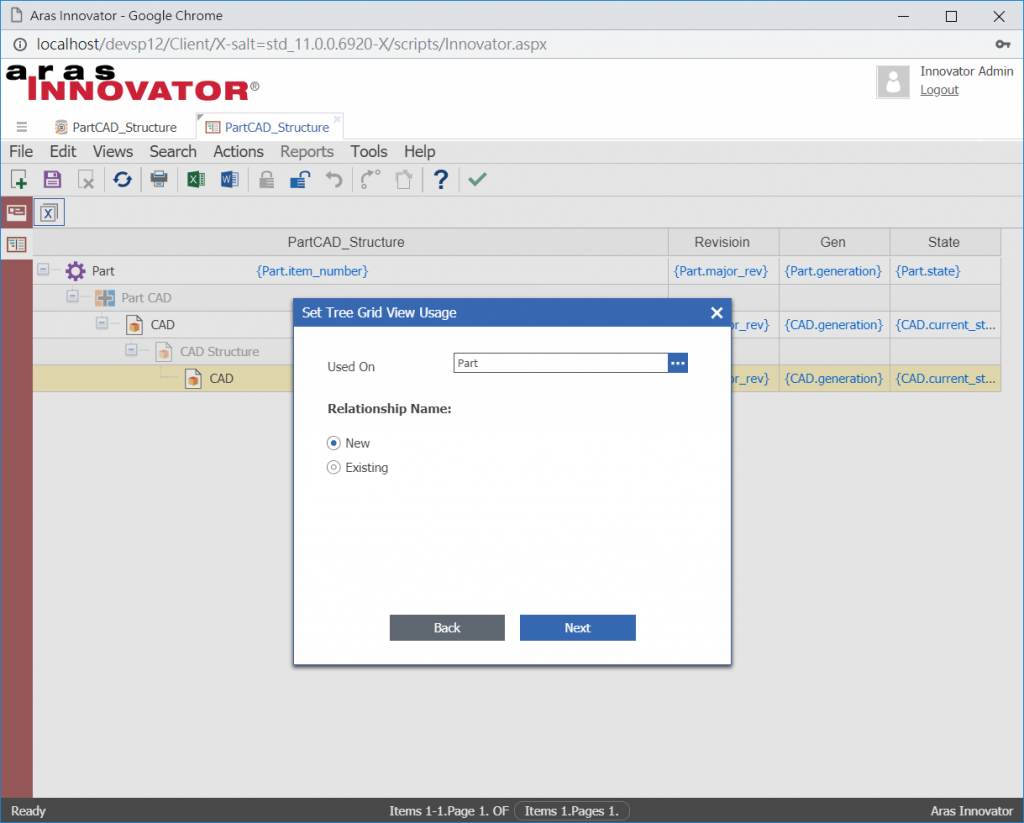
Task: Open the Views menu
Action: click(112, 152)
